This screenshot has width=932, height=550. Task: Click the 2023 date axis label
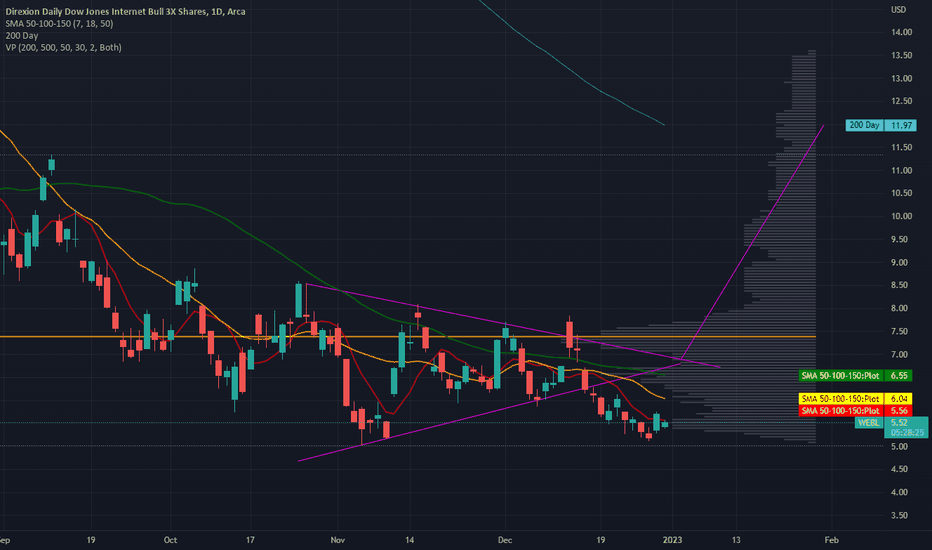[672, 540]
